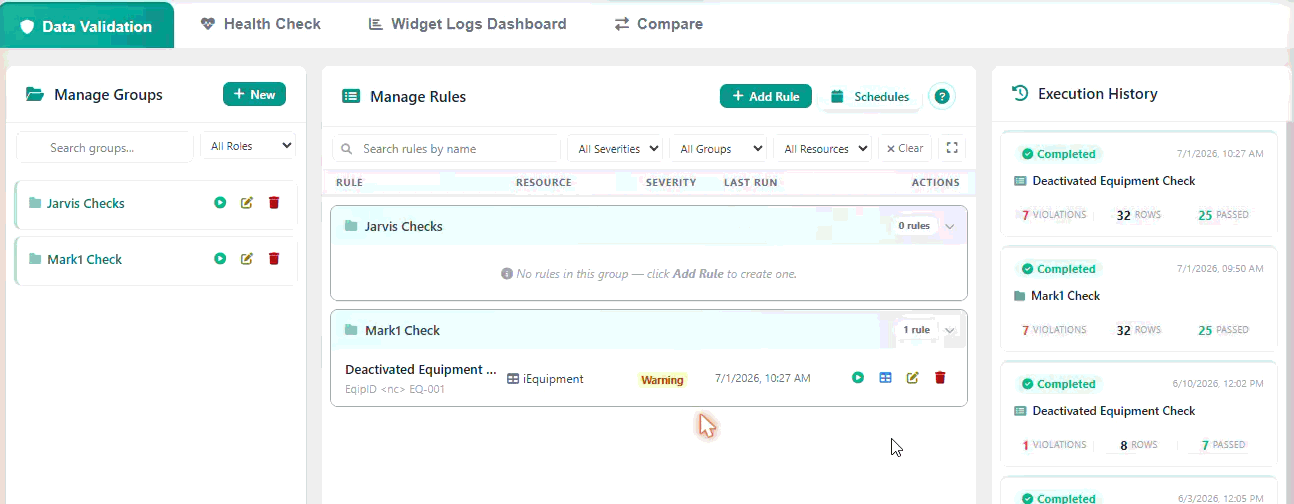Delete the Deactivated Equipment rule
Image resolution: width=1294 pixels, height=504 pixels.
coord(940,378)
